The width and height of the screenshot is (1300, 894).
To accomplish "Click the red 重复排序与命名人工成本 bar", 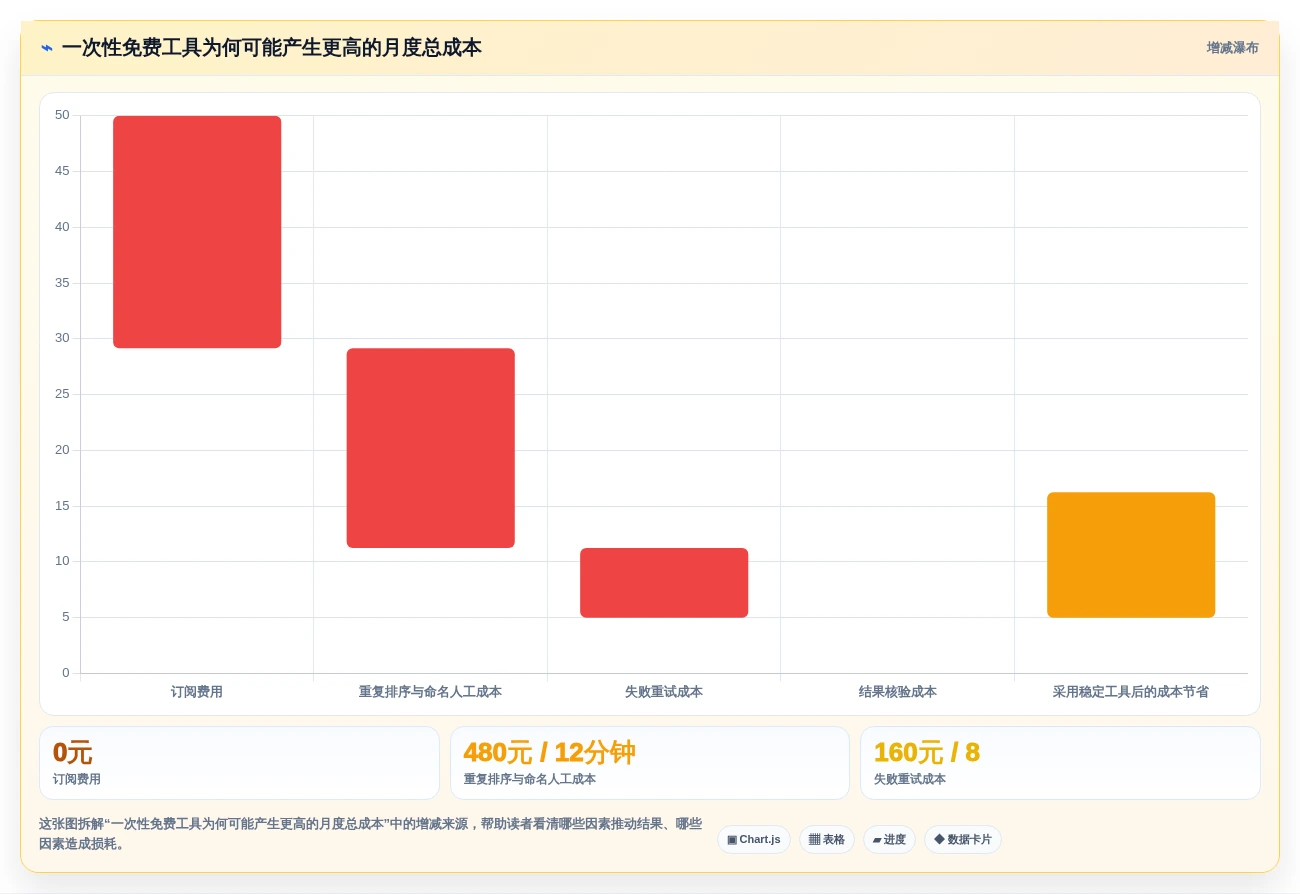I will [431, 448].
